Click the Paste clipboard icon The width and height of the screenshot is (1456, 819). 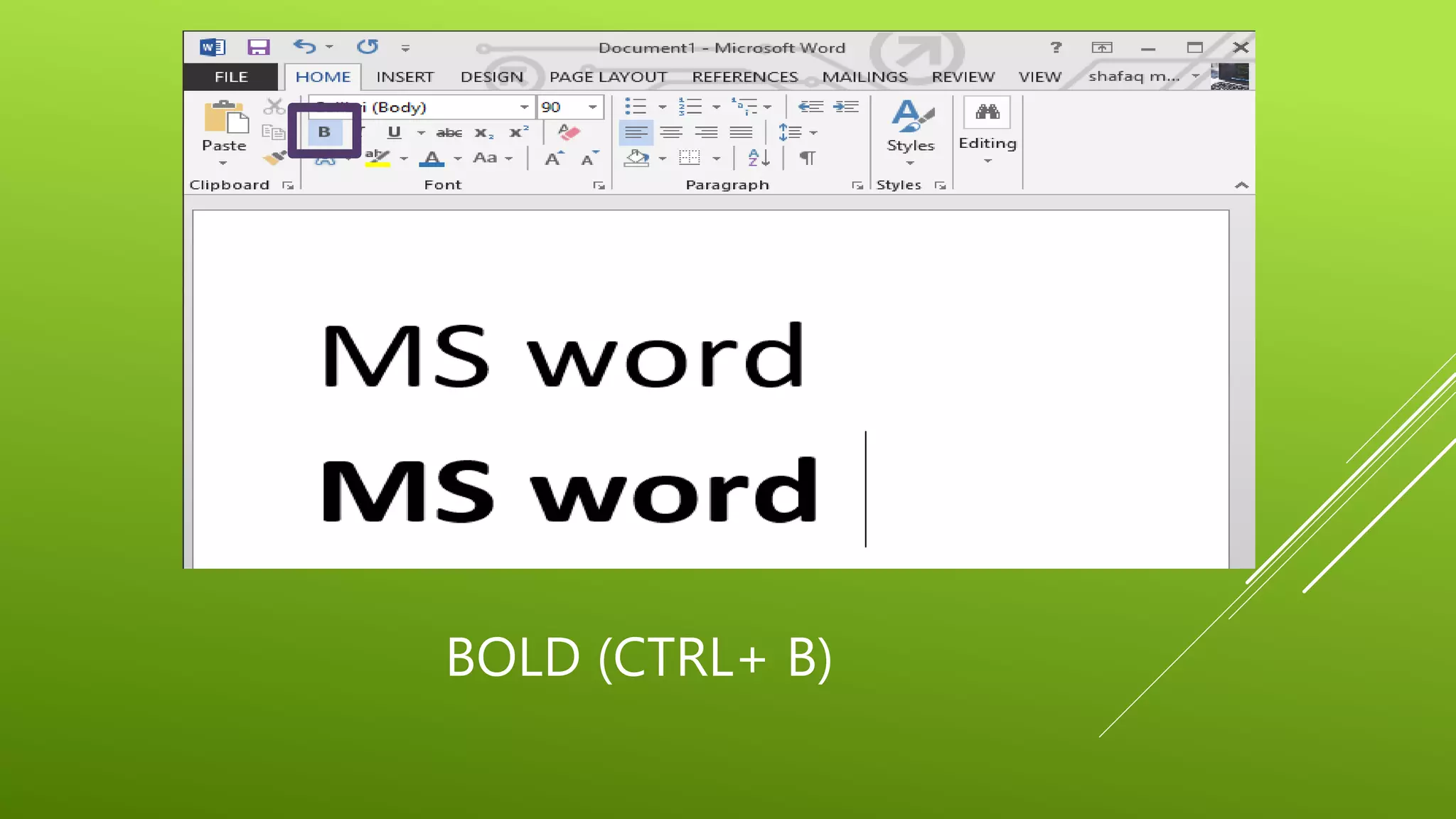coord(226,117)
